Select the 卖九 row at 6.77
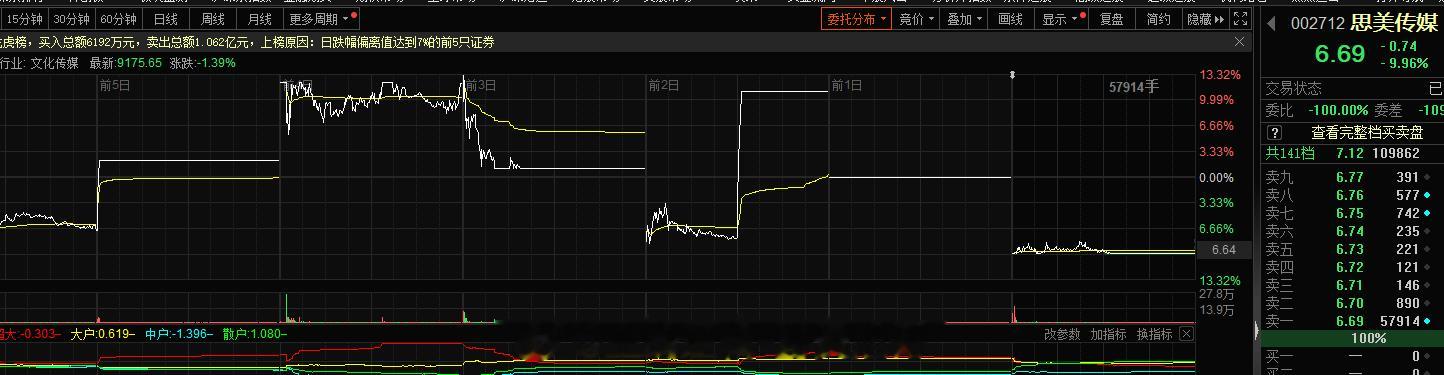Viewport: 1444px width, 375px height. [x=1351, y=177]
